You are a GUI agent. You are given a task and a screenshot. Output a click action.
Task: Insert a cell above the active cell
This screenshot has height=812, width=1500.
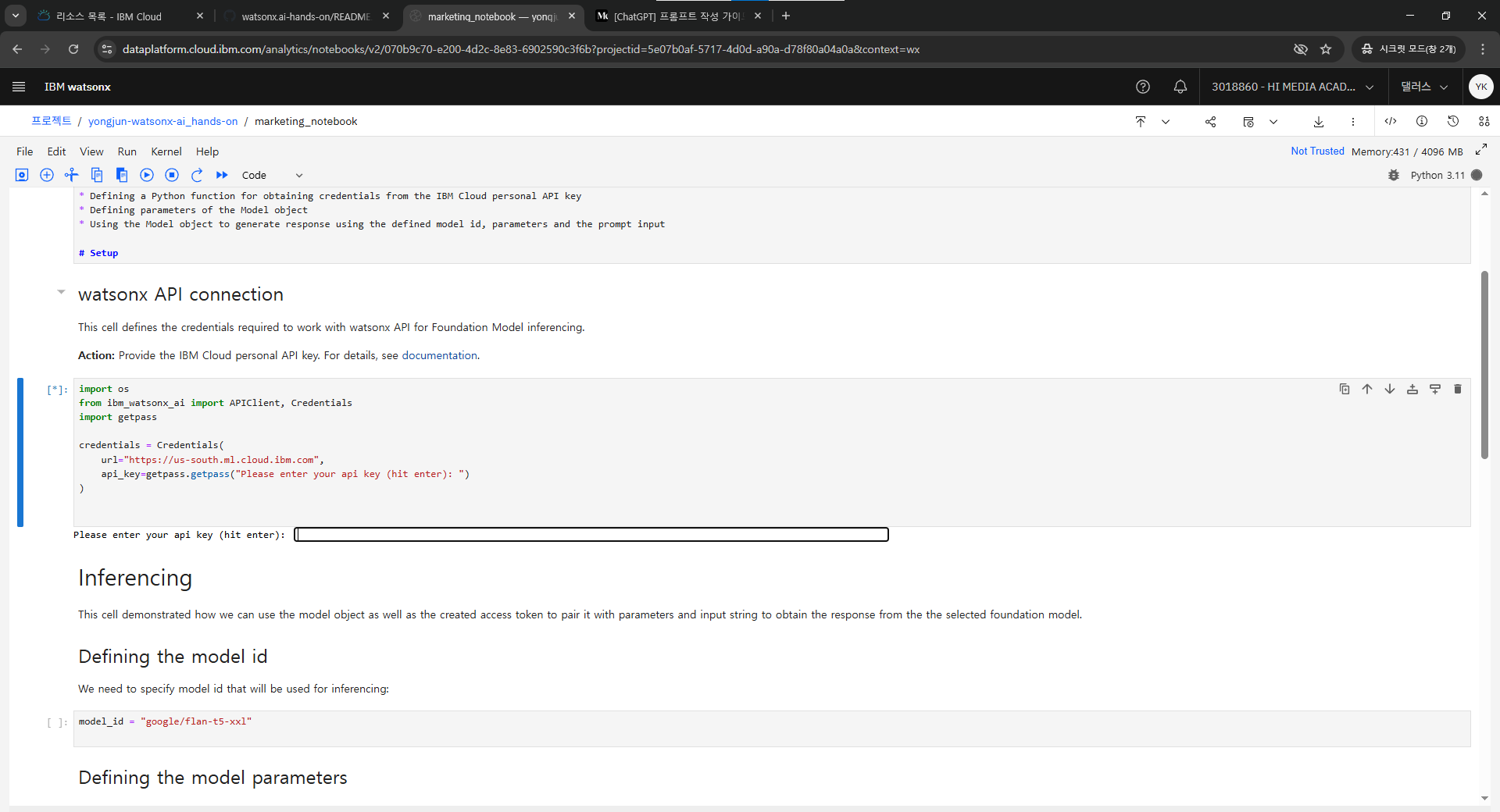(1412, 389)
